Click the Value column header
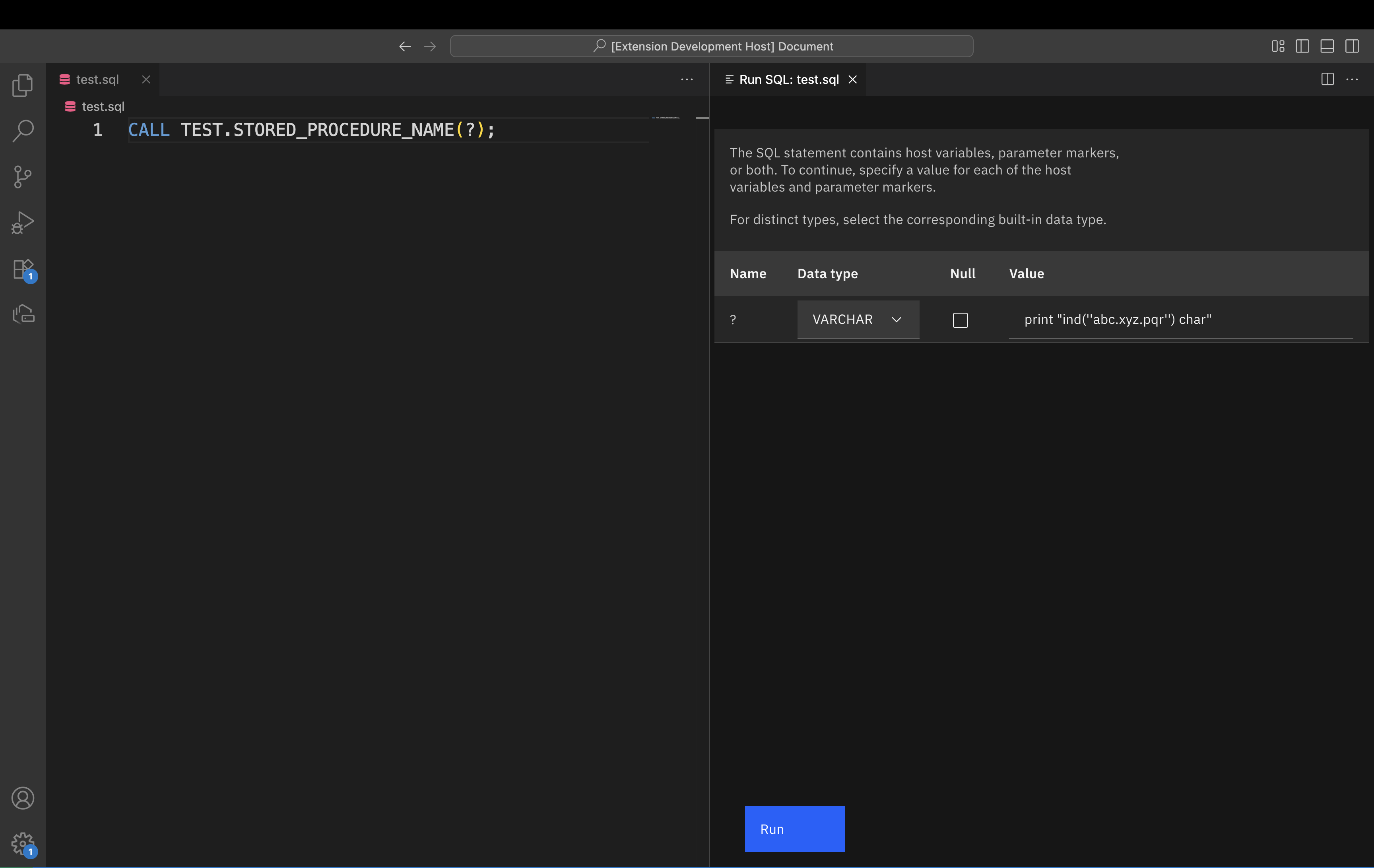Viewport: 1374px width, 868px height. click(1027, 274)
